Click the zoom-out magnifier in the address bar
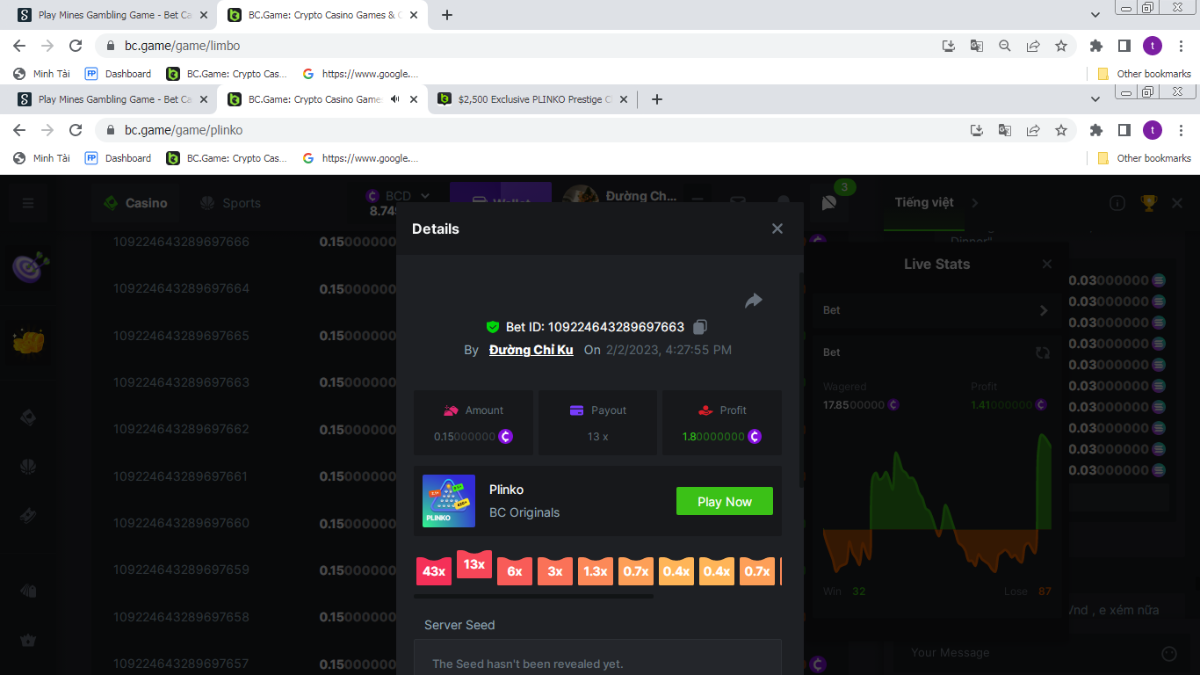The width and height of the screenshot is (1200, 675). coord(1005,46)
